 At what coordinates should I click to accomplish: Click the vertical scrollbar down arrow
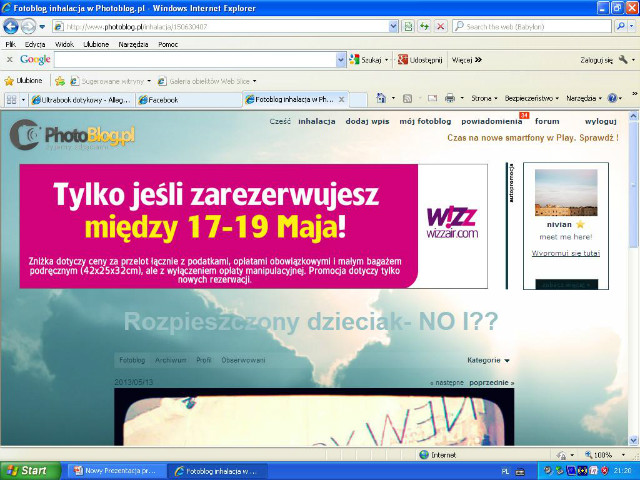click(x=633, y=440)
